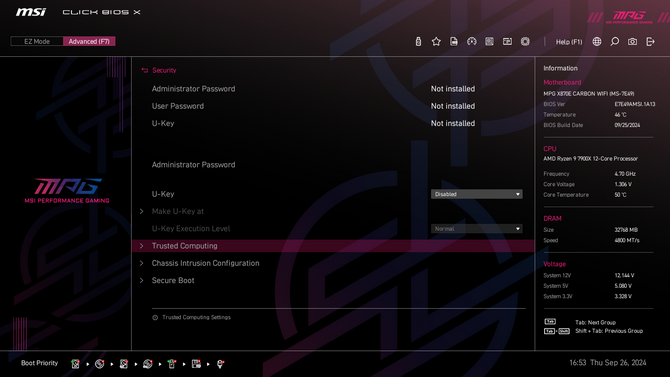Switch to EZ Mode

click(x=37, y=41)
